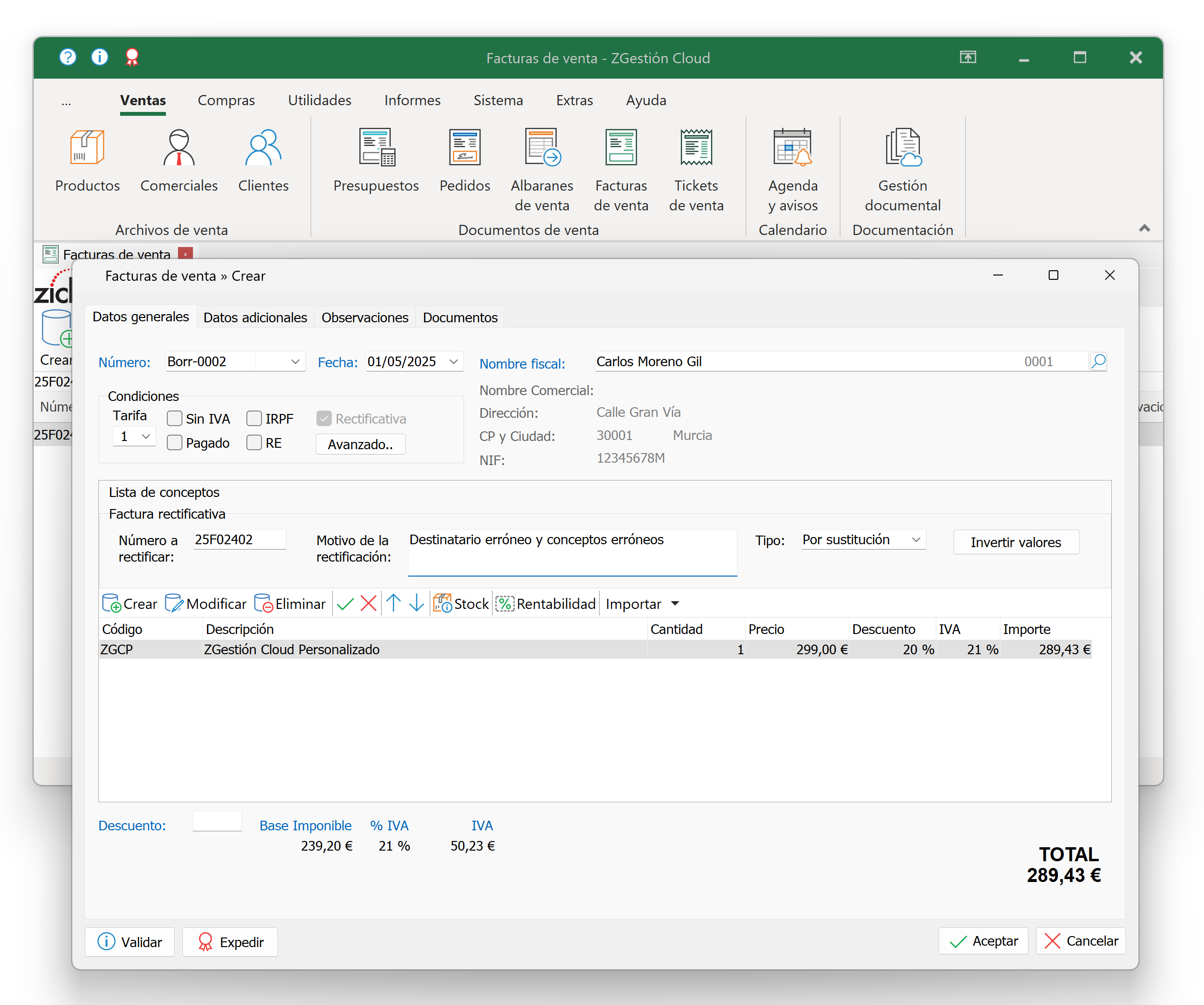1204x1005 pixels.
Task: Enable the RE checkbox
Action: (x=254, y=442)
